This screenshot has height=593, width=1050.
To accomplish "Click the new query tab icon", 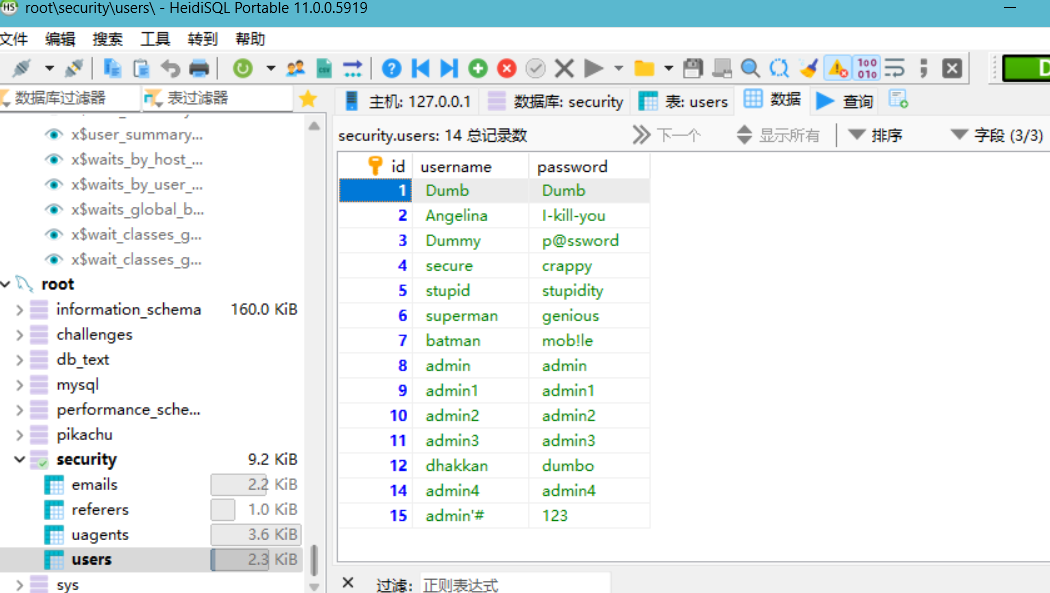I will (898, 100).
